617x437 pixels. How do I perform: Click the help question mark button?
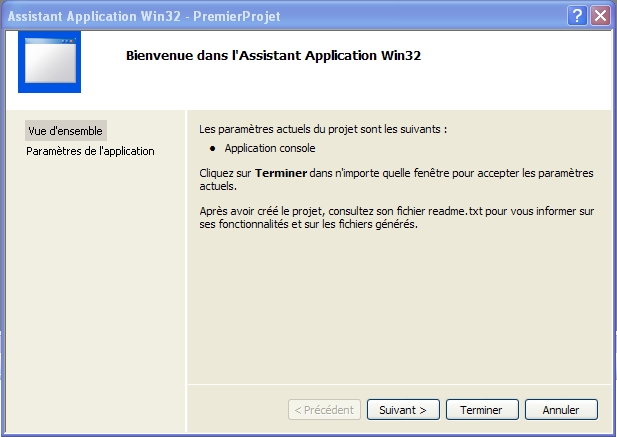(x=577, y=15)
